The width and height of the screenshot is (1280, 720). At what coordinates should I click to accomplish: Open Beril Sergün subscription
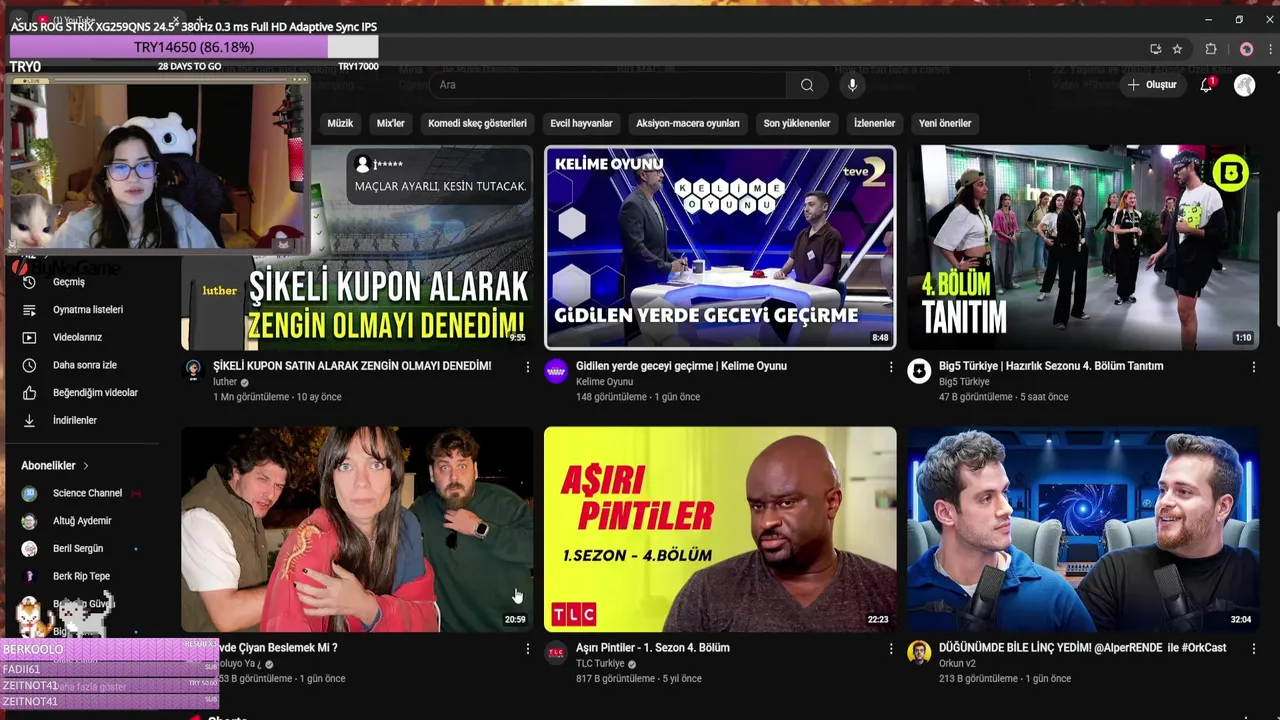coord(80,549)
